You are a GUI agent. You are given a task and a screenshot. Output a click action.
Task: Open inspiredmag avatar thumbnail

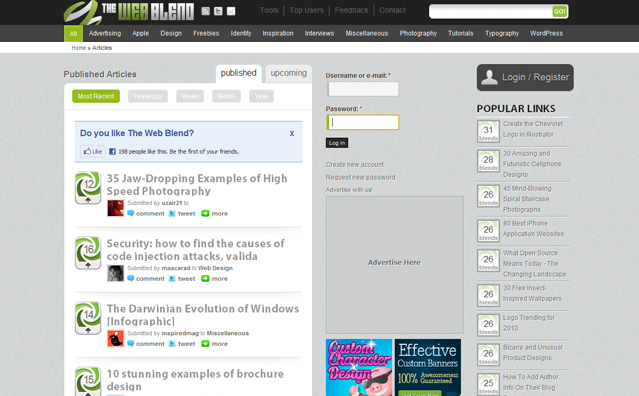pyautogui.click(x=115, y=338)
